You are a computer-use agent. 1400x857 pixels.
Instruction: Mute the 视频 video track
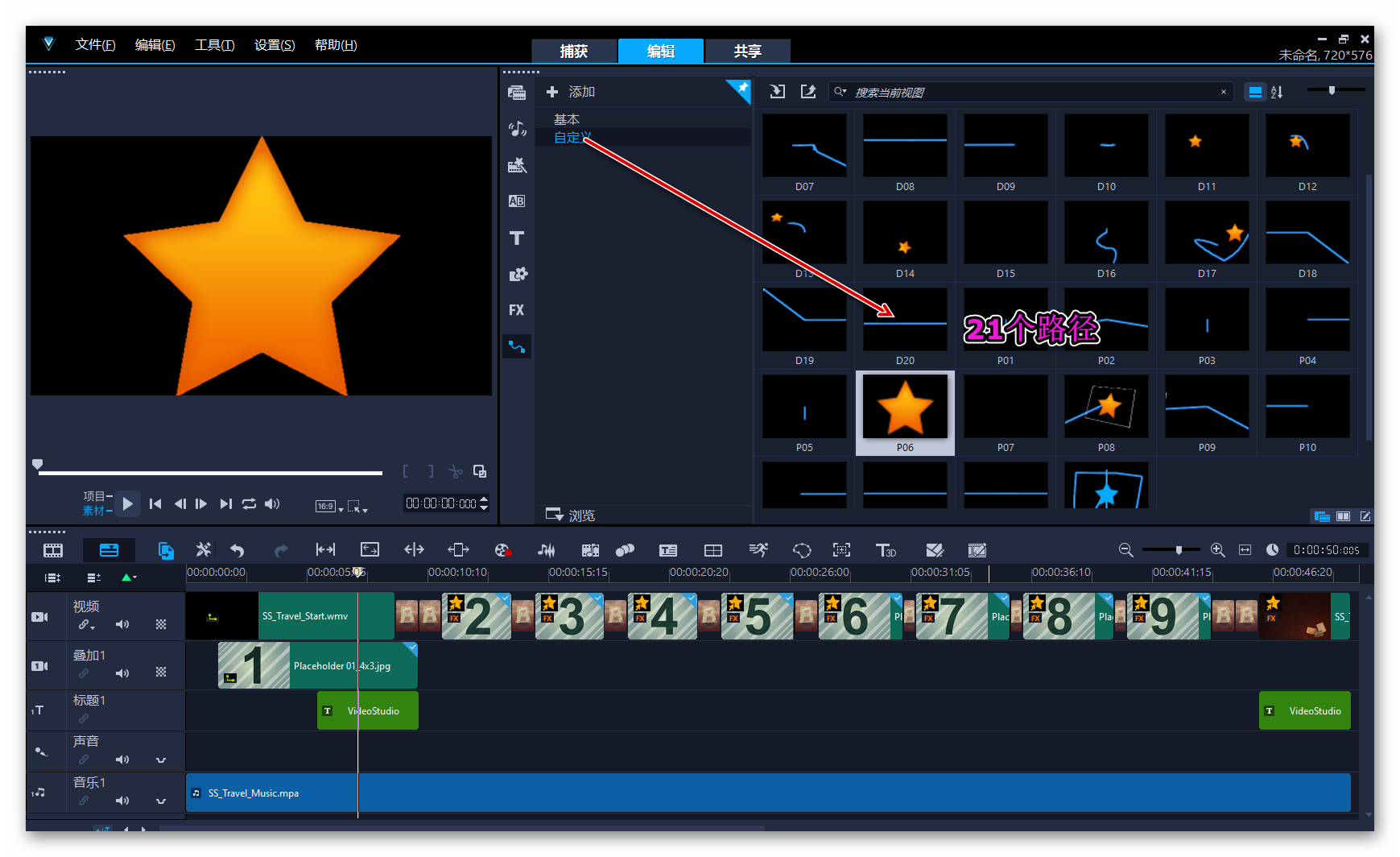click(x=122, y=624)
